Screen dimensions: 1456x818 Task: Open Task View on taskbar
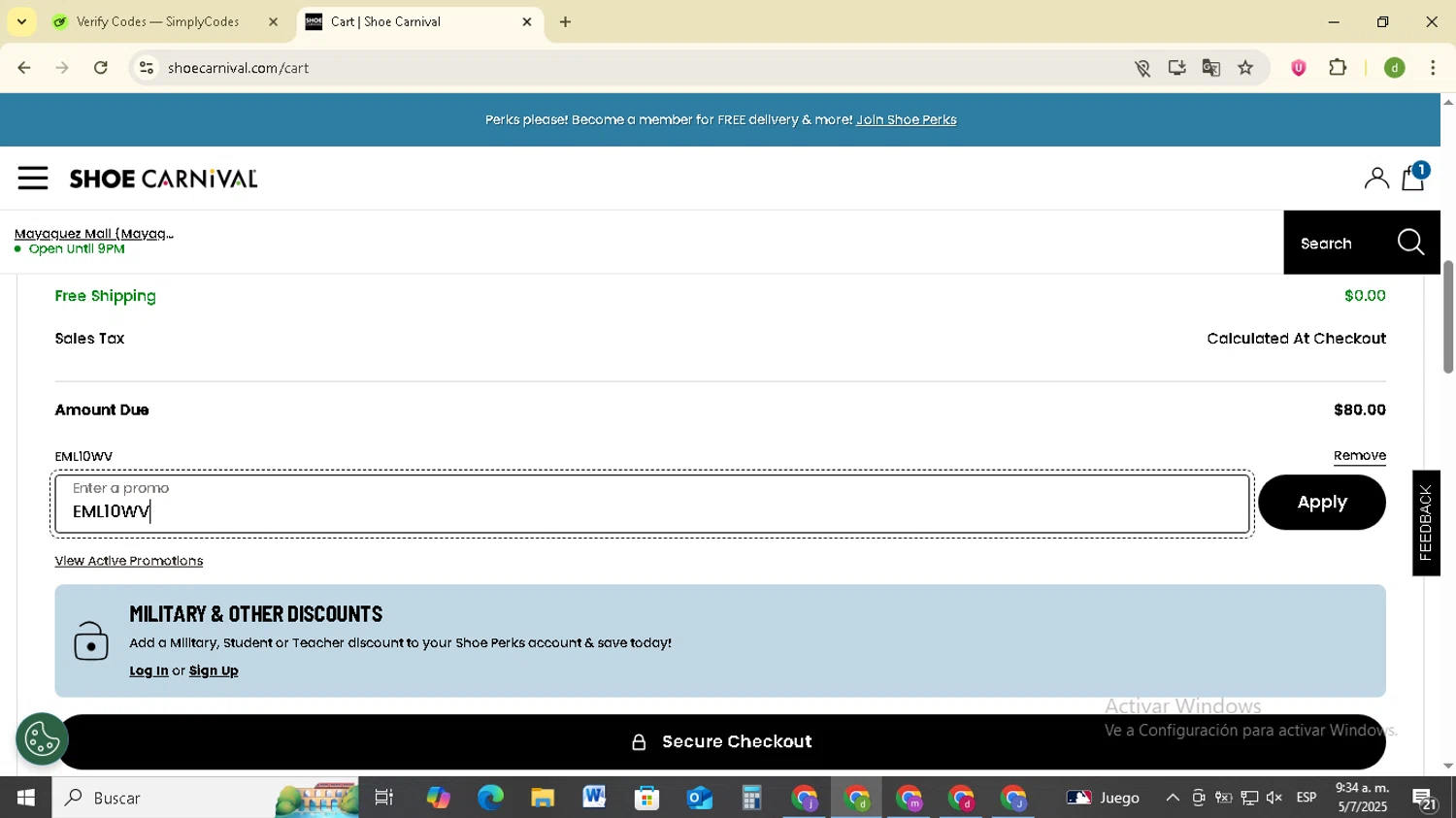click(384, 798)
